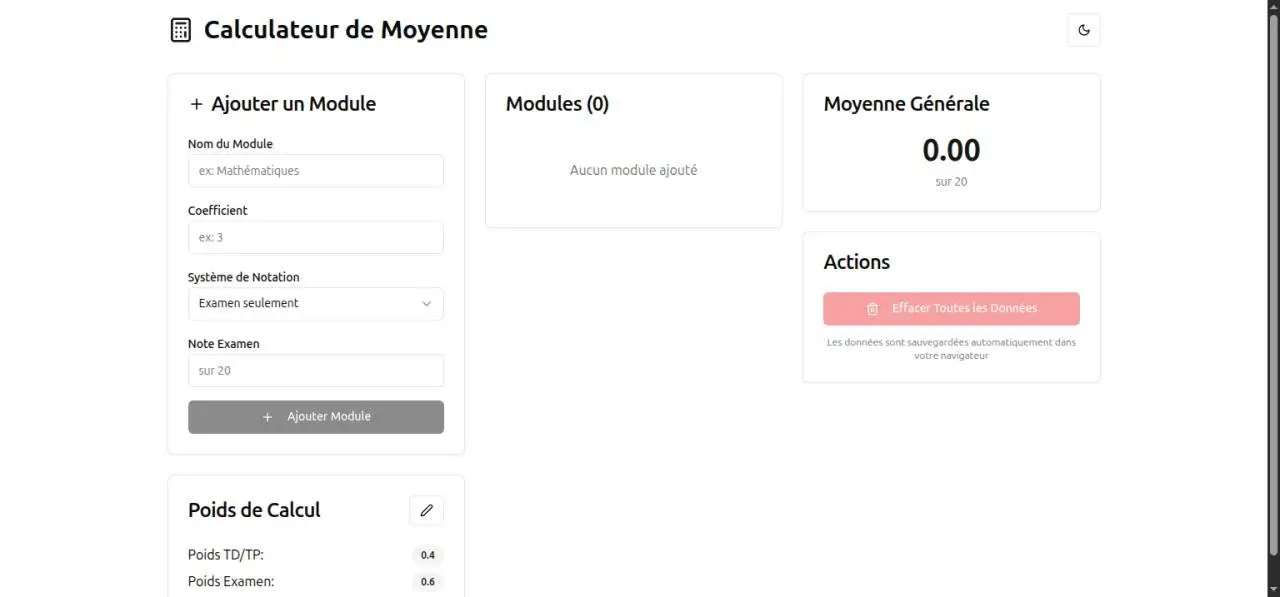The height and width of the screenshot is (597, 1280).
Task: Select the Note Examen input field
Action: coord(316,371)
